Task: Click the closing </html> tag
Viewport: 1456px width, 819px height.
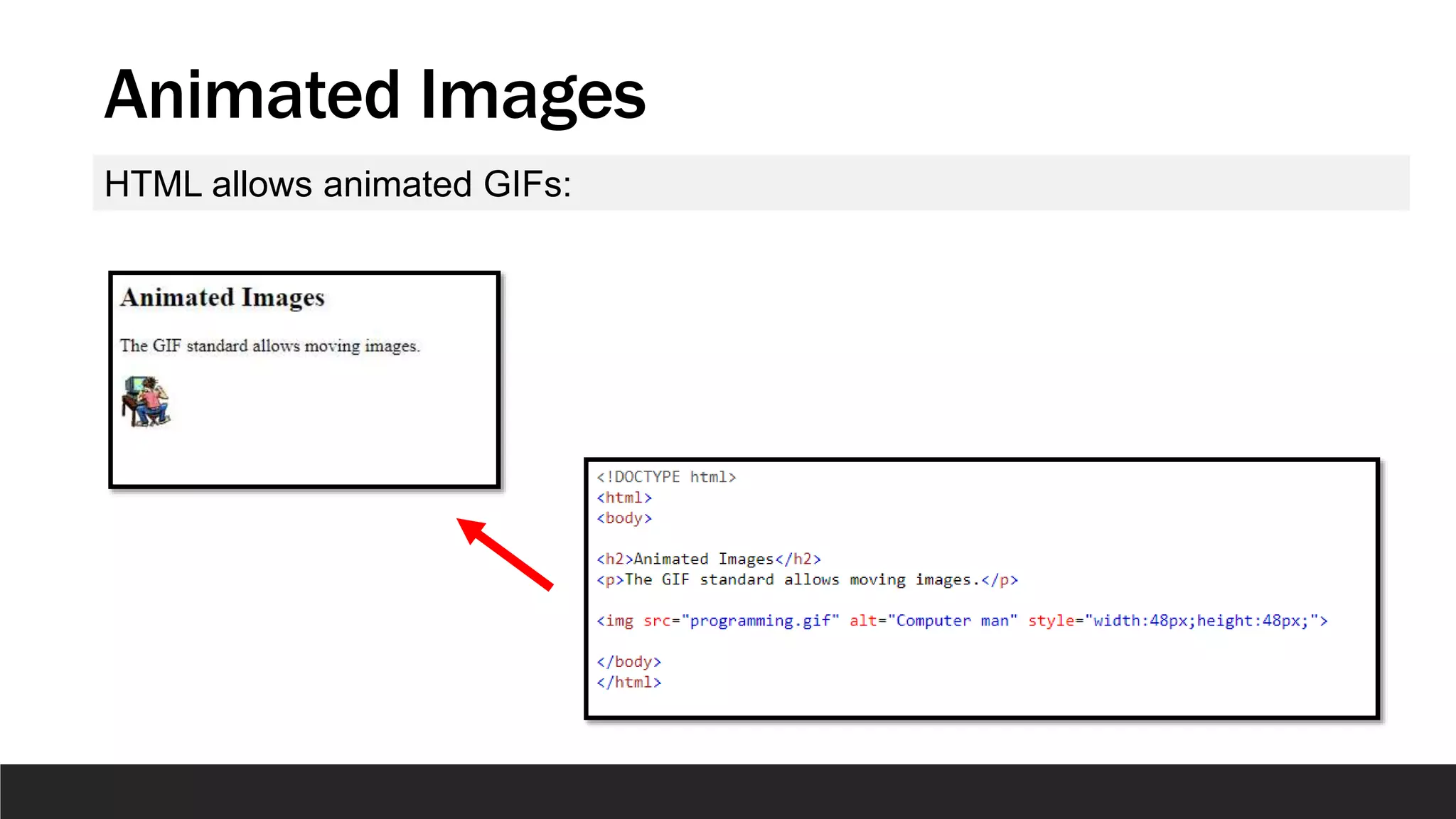Action: 629,682
